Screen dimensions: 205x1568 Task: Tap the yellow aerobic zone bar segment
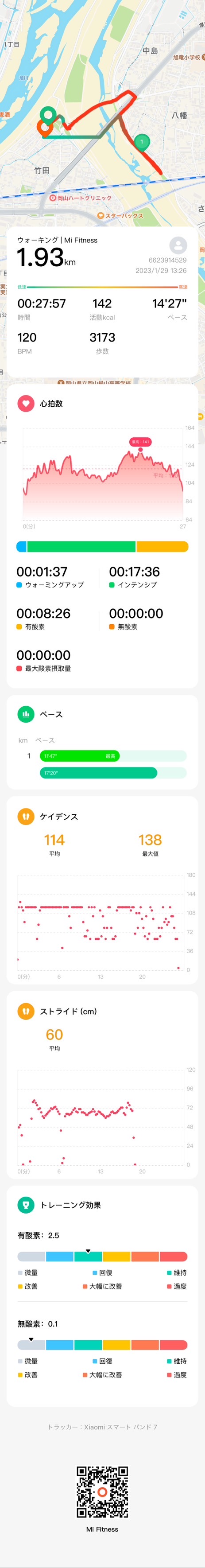[162, 547]
